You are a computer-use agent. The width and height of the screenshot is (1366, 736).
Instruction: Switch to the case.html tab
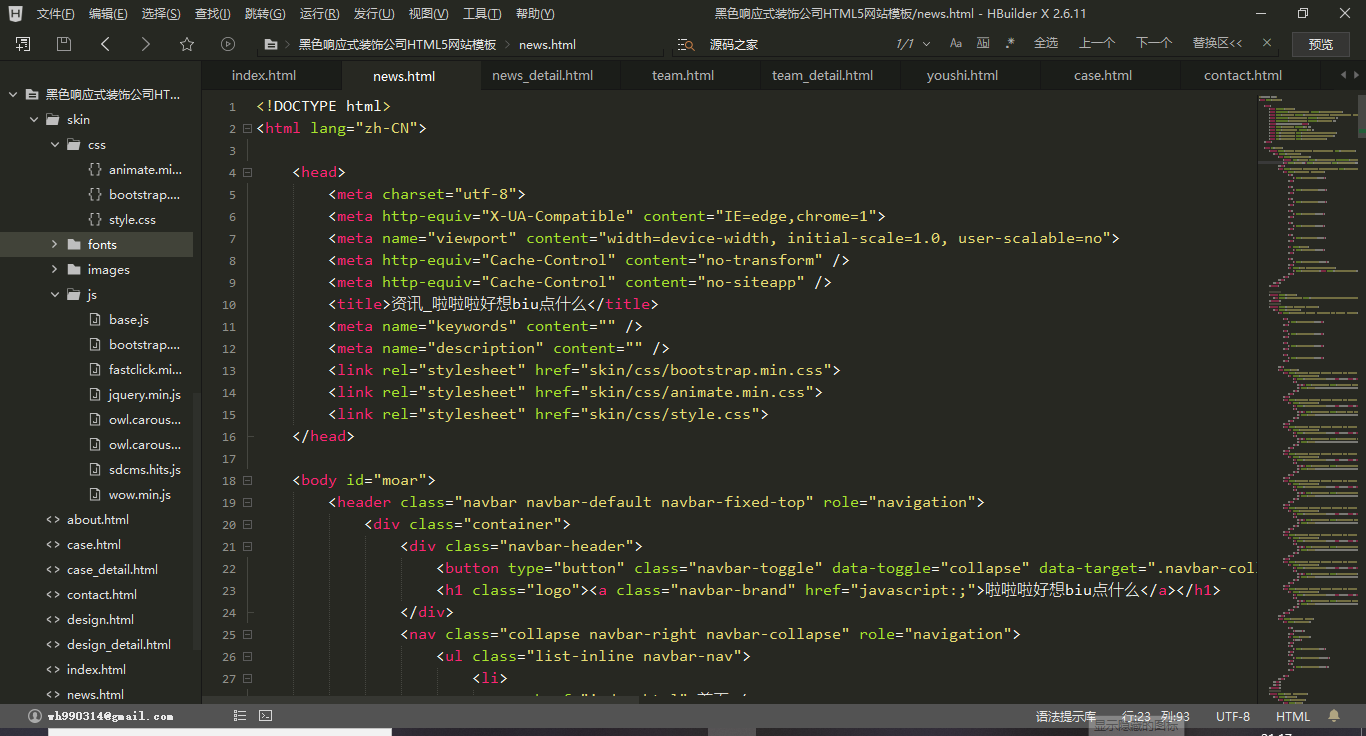1103,75
